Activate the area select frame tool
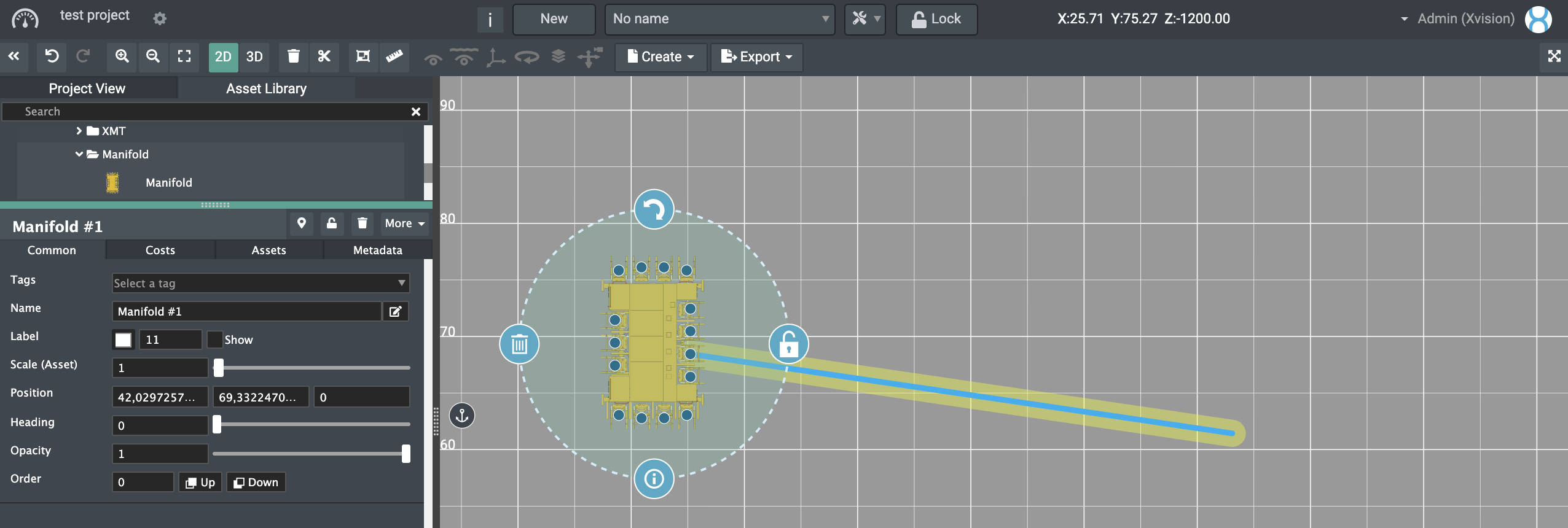Screen dimensions: 1568x528 click(363, 56)
